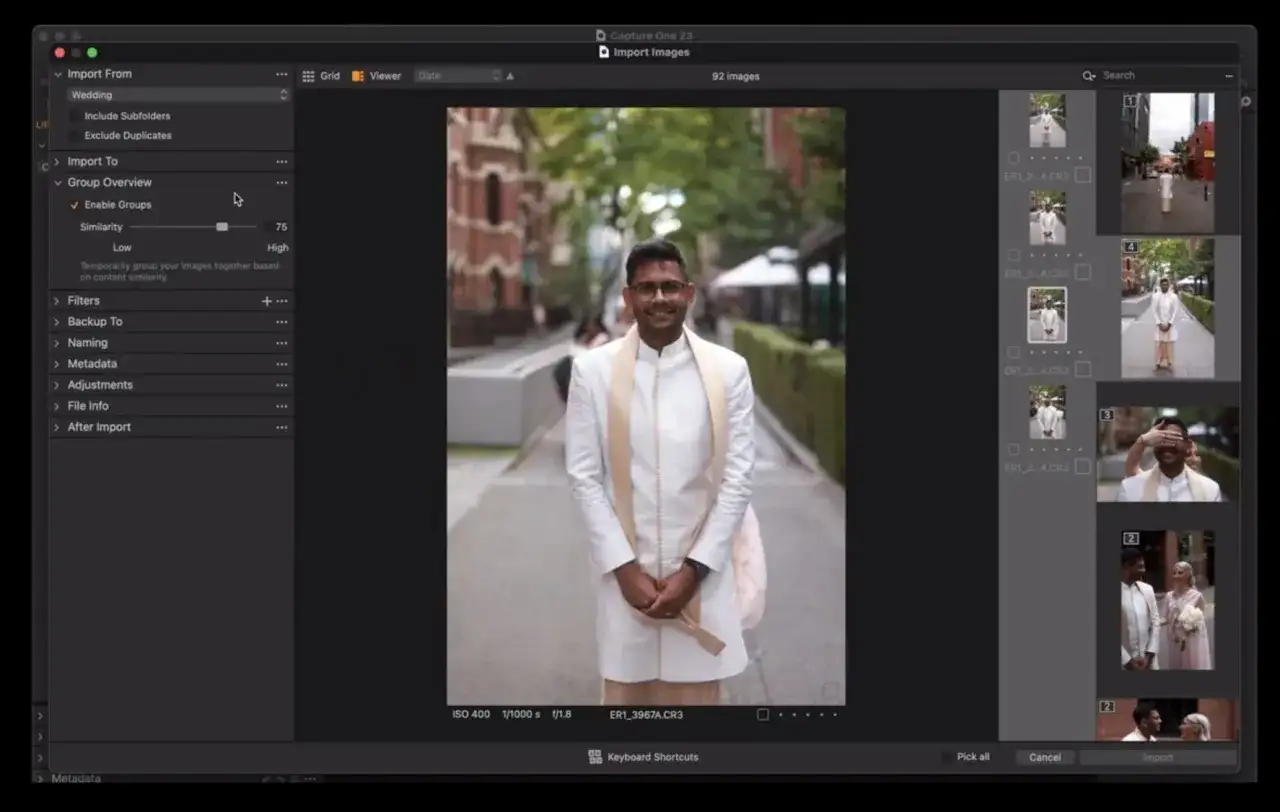Click the ER1_3967A.CR3 file name

646,715
